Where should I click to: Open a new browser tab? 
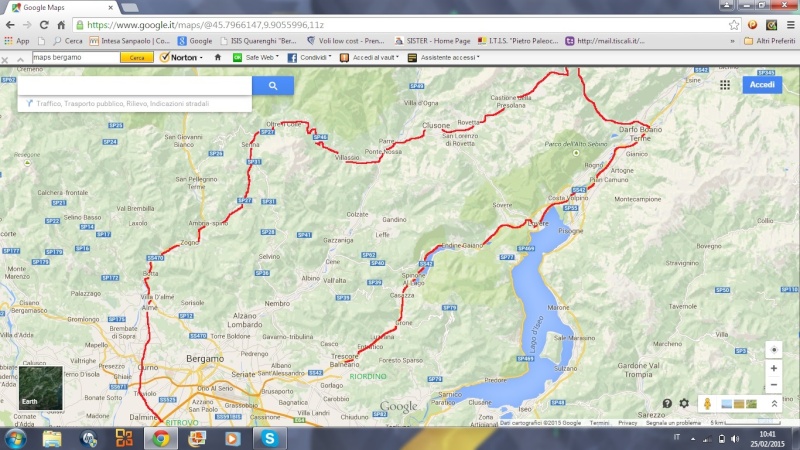[130, 8]
